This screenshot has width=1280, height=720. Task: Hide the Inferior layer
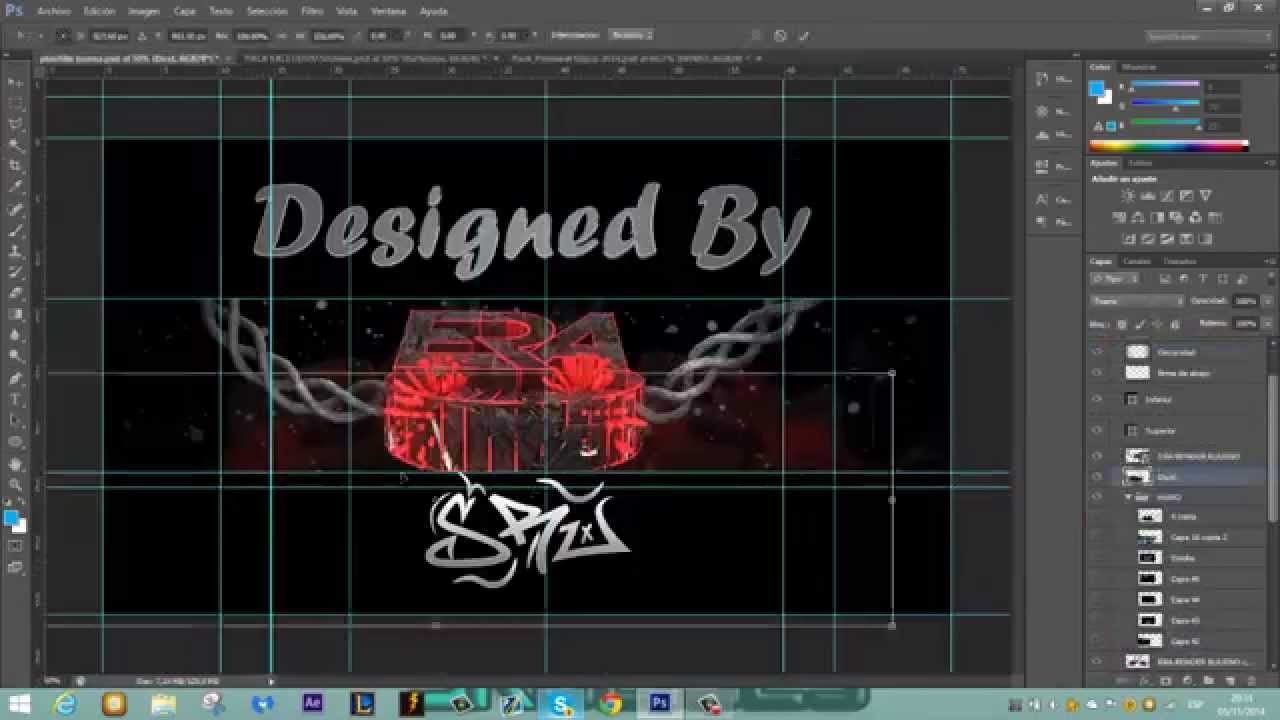(1097, 399)
